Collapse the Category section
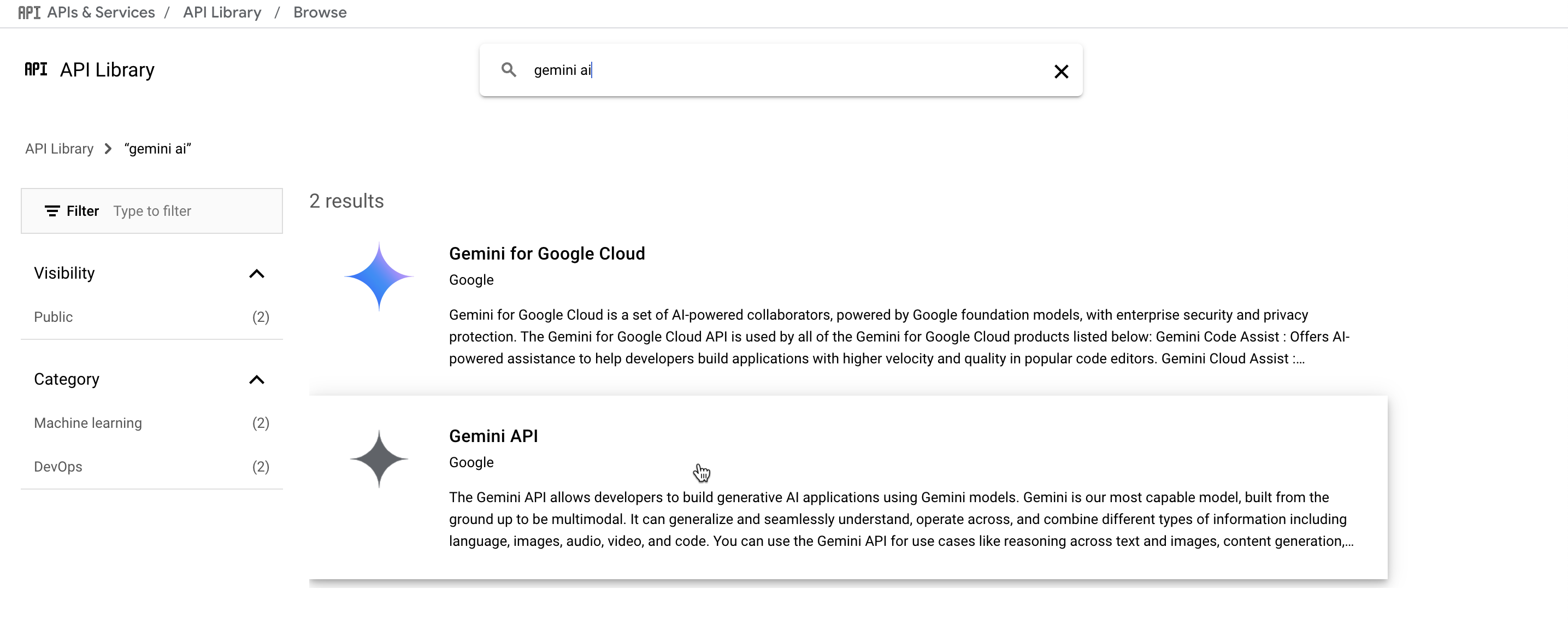1568x624 pixels. tap(257, 380)
